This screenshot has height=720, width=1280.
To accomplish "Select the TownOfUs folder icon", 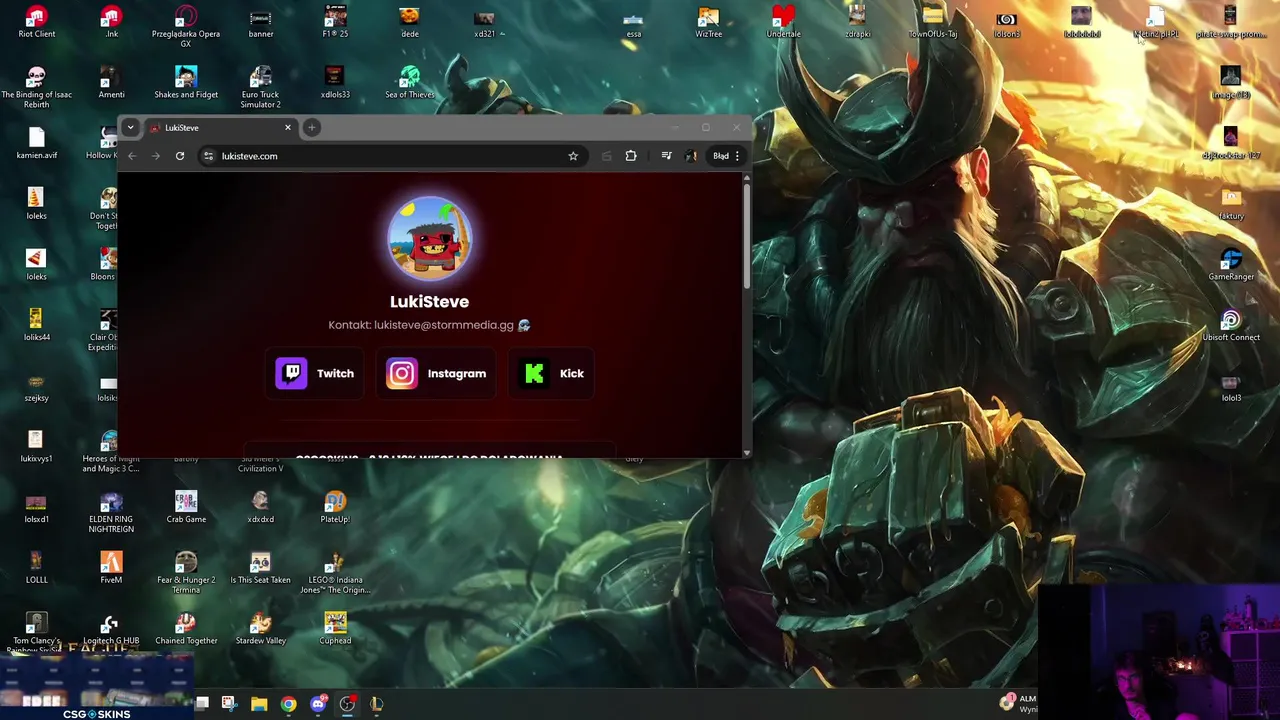I will click(932, 22).
